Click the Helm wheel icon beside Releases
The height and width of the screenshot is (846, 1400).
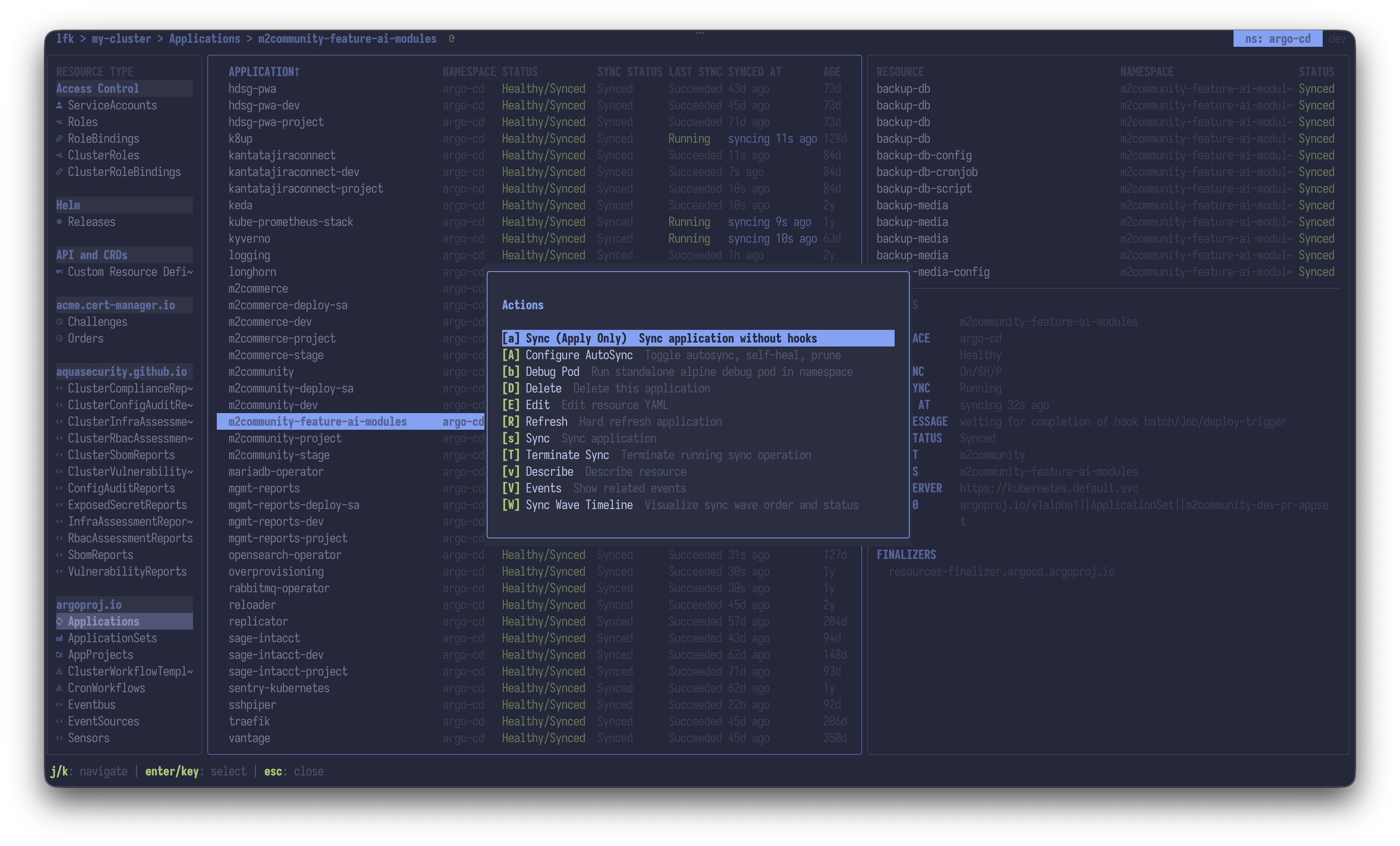pos(59,222)
